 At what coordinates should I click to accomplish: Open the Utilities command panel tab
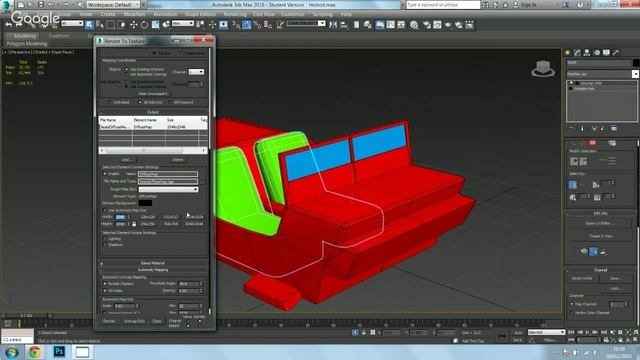[x=616, y=52]
